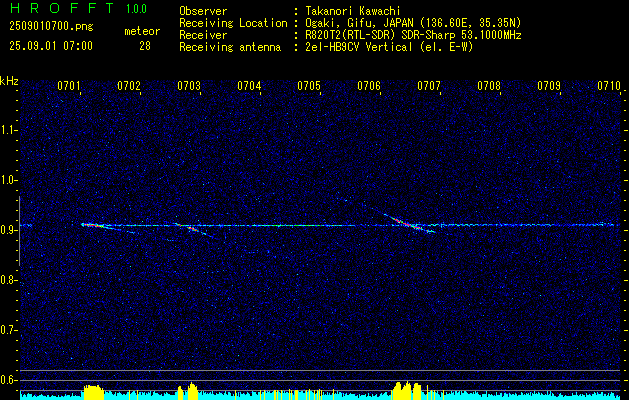
Task: Click the 1.0 kHz axis label
Action: coord(8,180)
